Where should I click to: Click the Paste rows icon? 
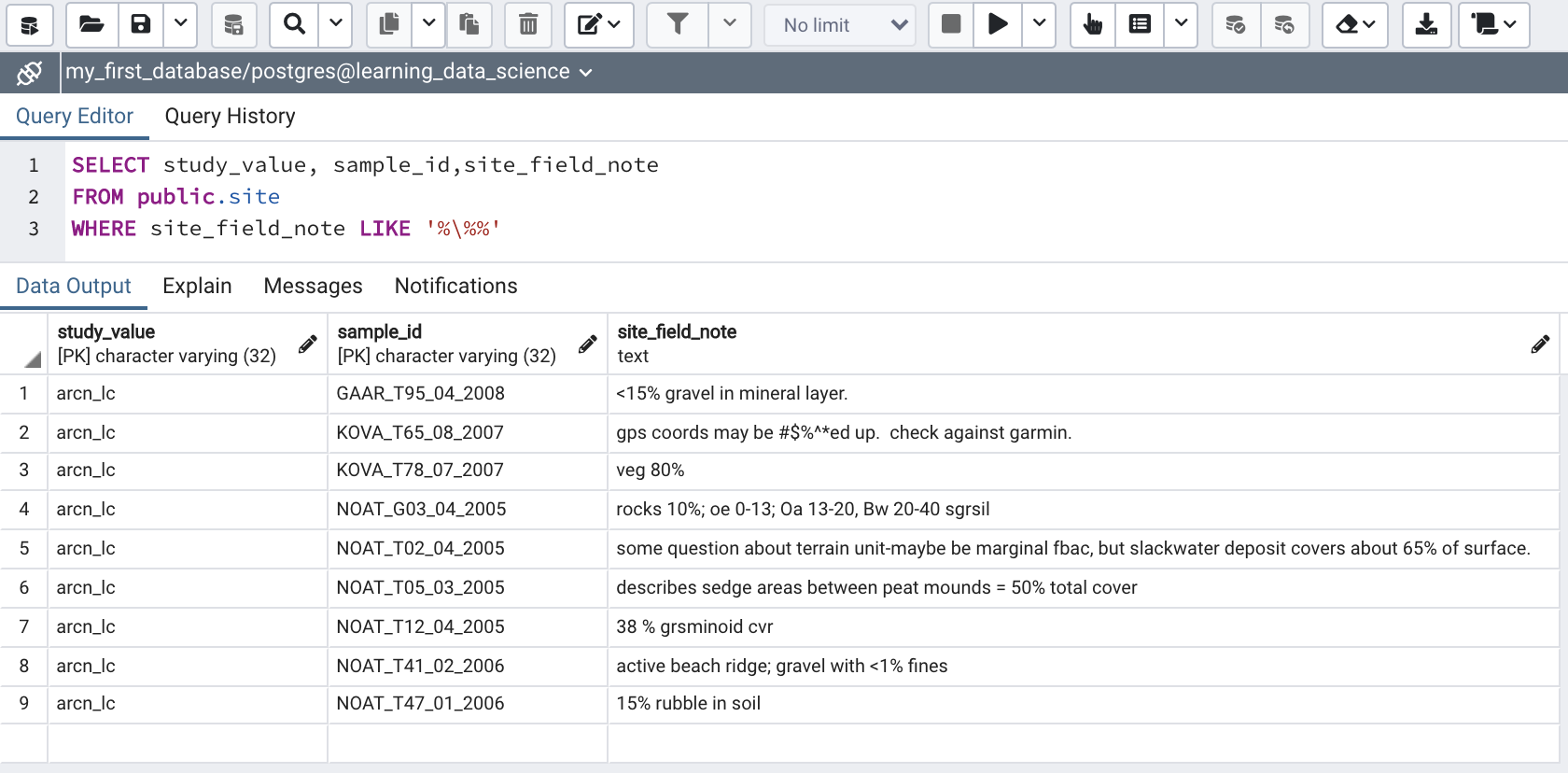click(469, 25)
